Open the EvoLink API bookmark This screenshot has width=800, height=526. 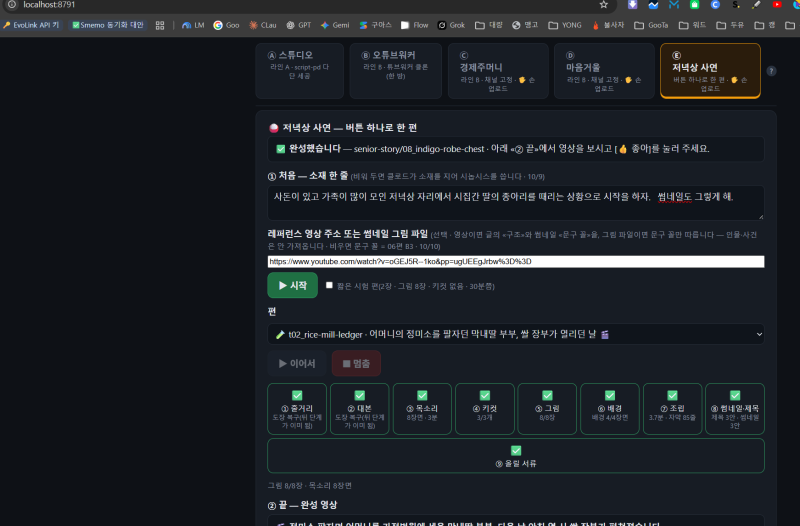[x=31, y=25]
